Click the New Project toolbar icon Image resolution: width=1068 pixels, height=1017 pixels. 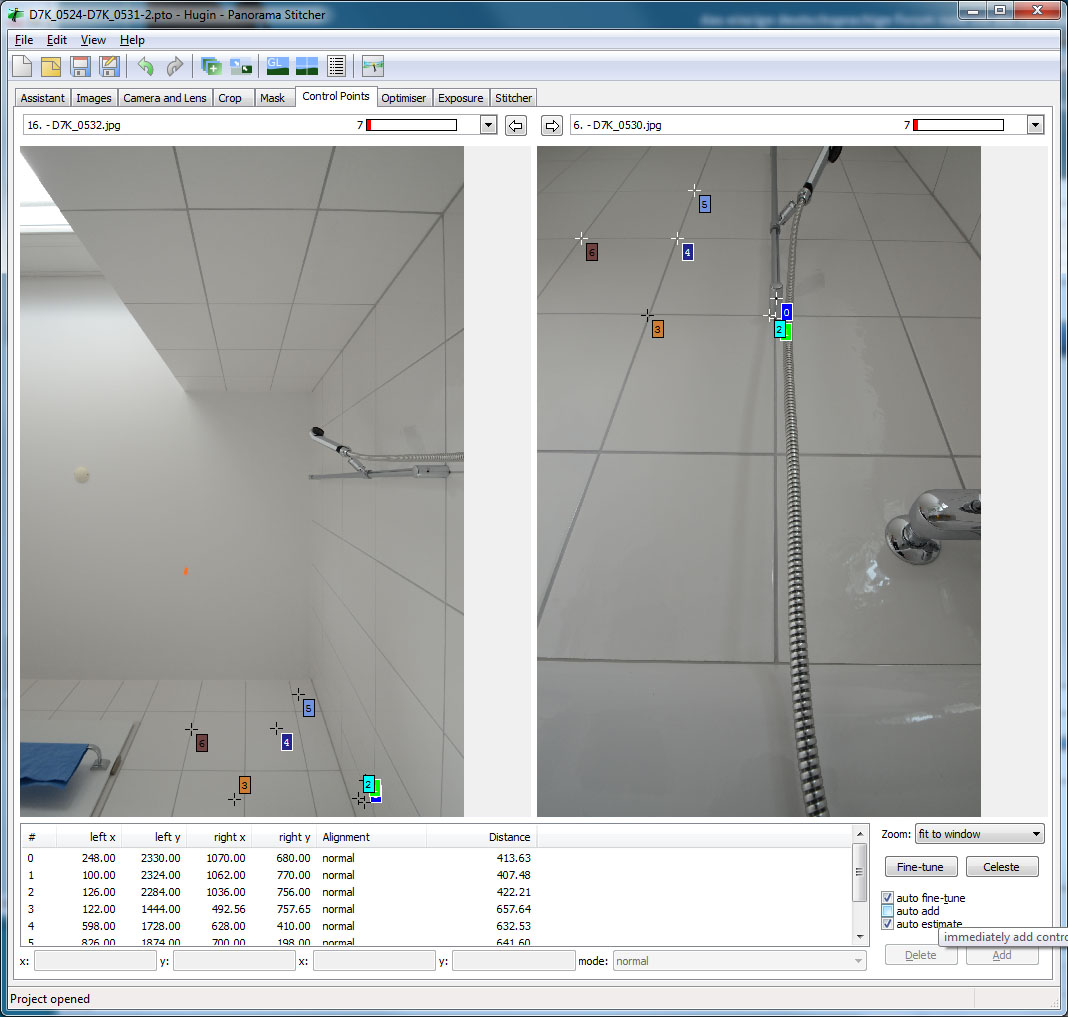(x=22, y=67)
